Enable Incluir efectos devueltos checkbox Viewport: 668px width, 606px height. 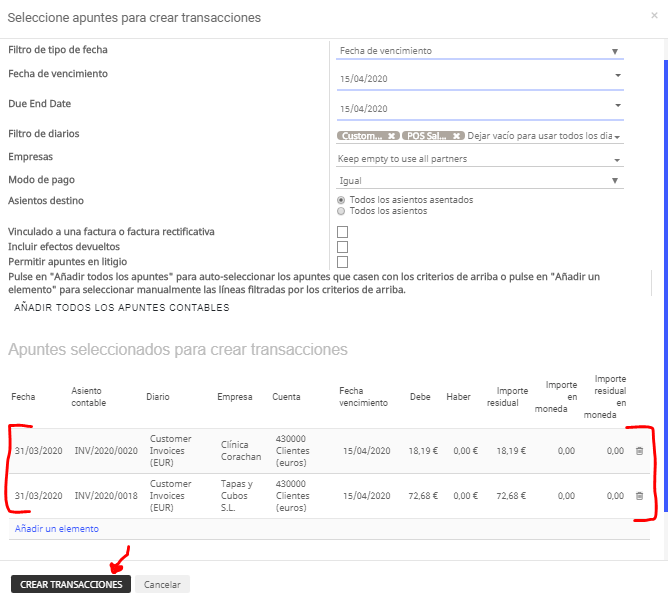(342, 247)
